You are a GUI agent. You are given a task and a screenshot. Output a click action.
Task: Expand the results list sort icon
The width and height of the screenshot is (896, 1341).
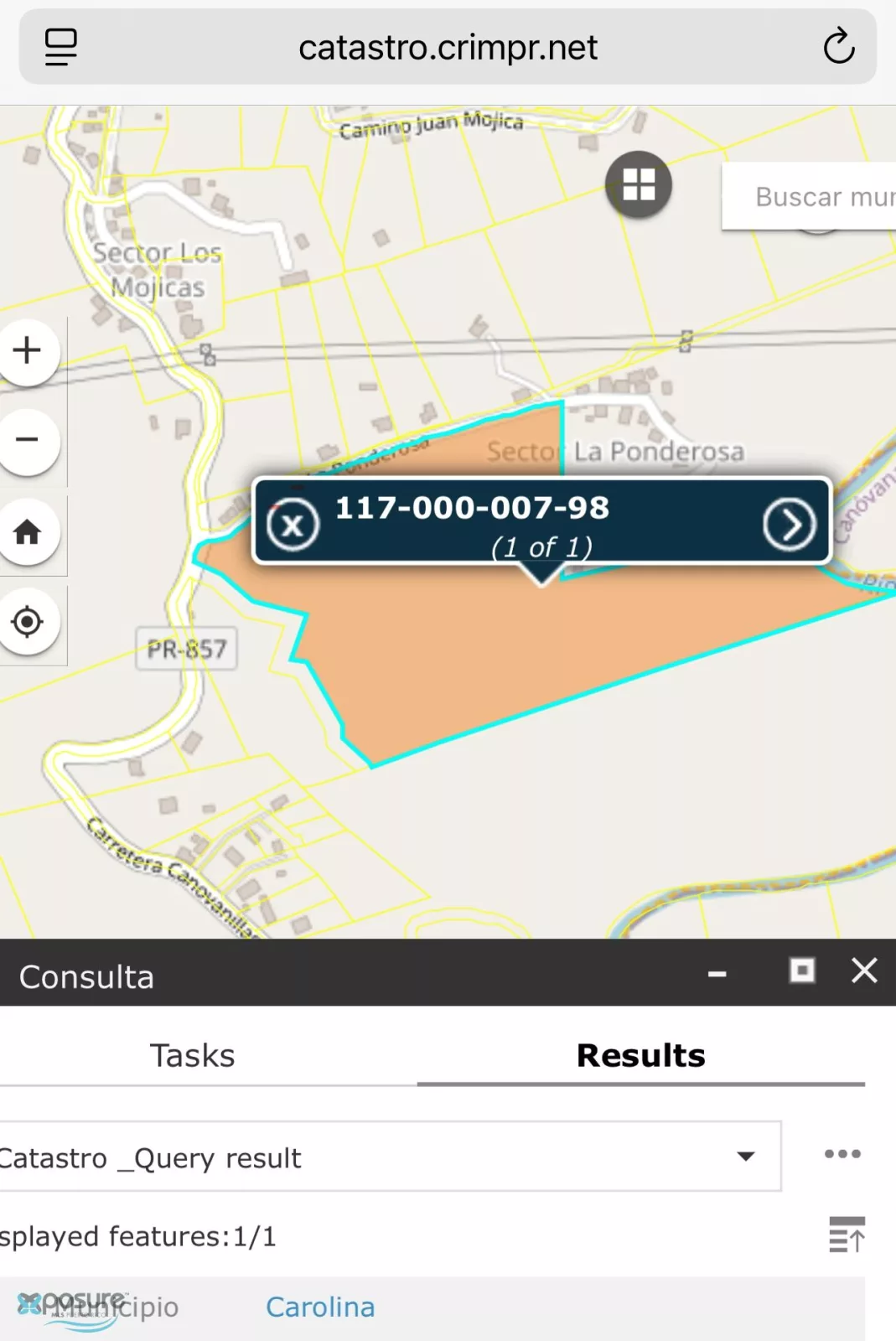click(847, 1235)
